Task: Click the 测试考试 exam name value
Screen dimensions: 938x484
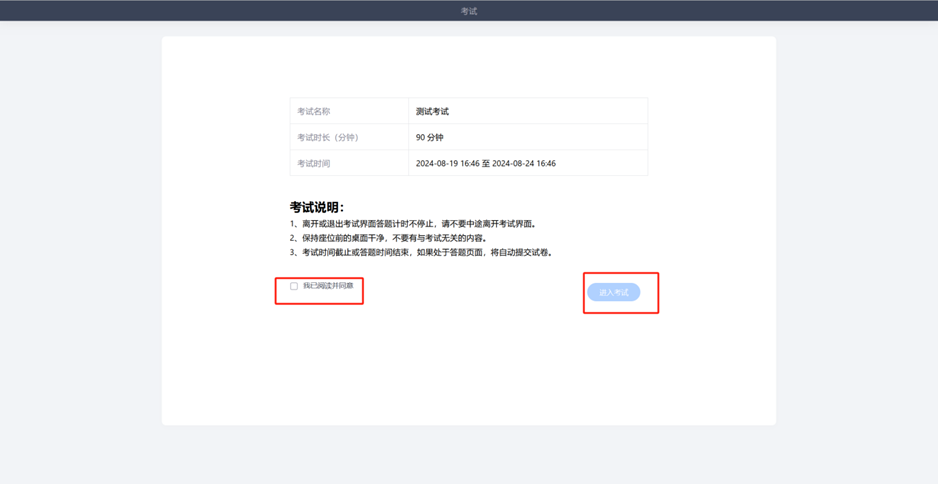Action: pyautogui.click(x=432, y=111)
